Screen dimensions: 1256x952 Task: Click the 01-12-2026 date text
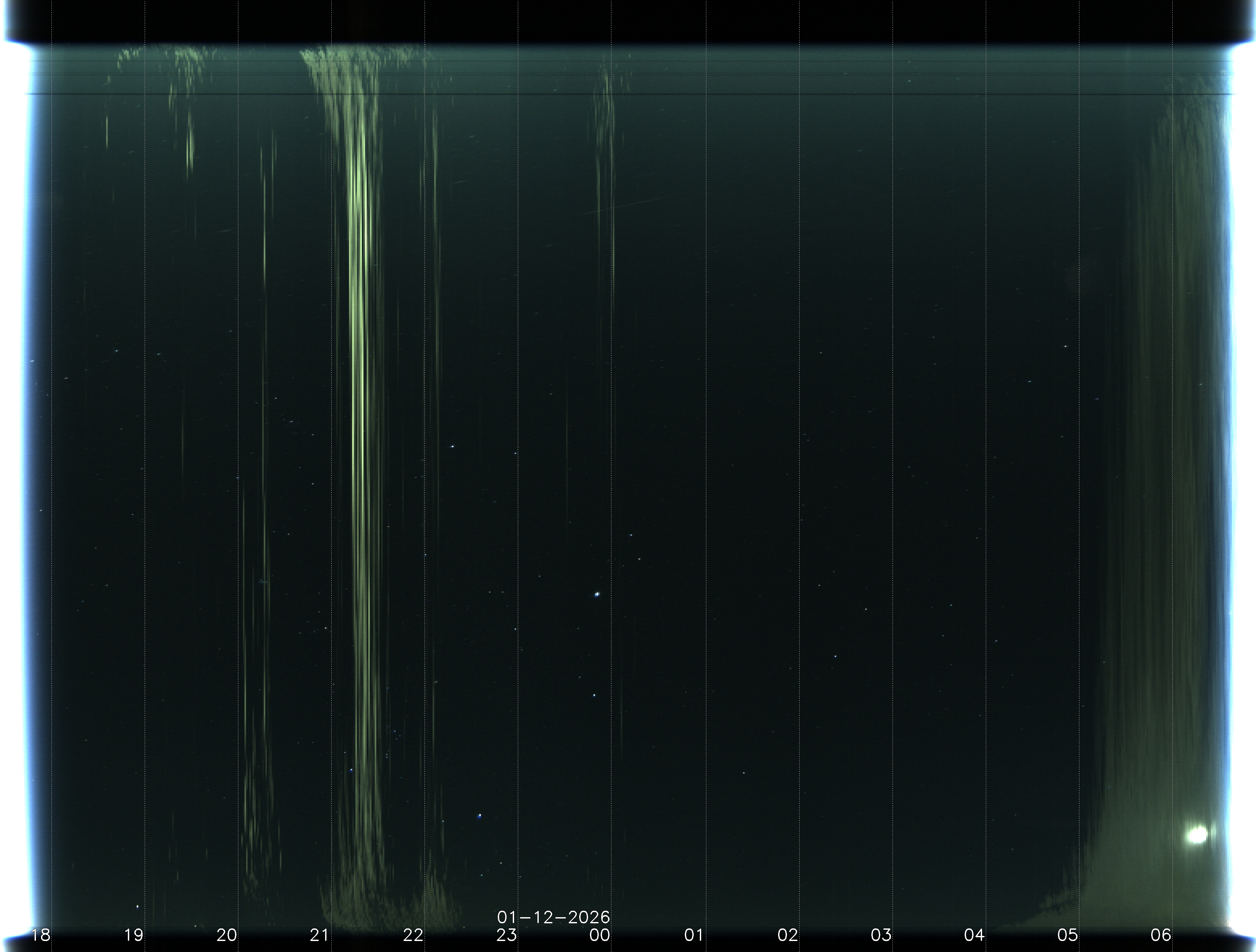tap(553, 917)
